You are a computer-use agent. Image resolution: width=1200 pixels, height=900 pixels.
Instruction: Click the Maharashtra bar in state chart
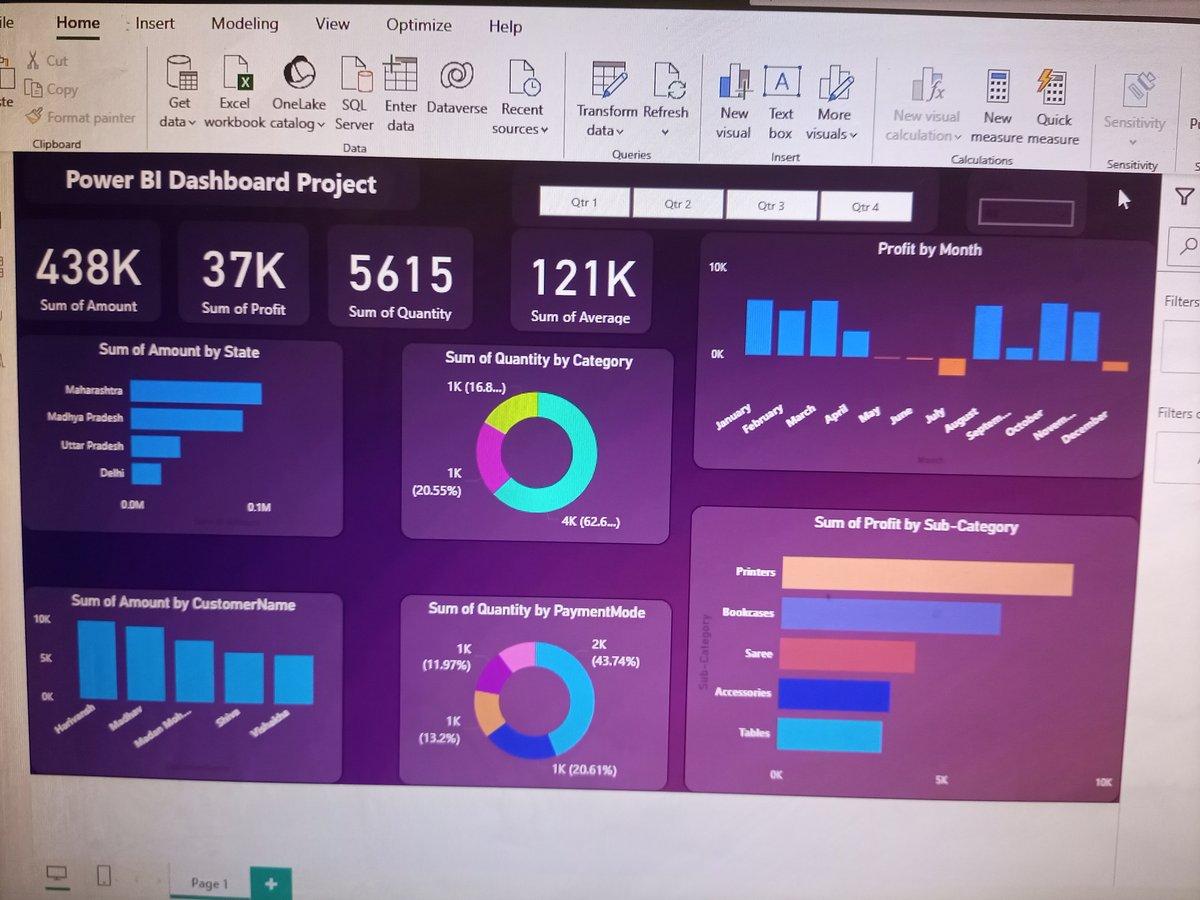click(x=196, y=393)
